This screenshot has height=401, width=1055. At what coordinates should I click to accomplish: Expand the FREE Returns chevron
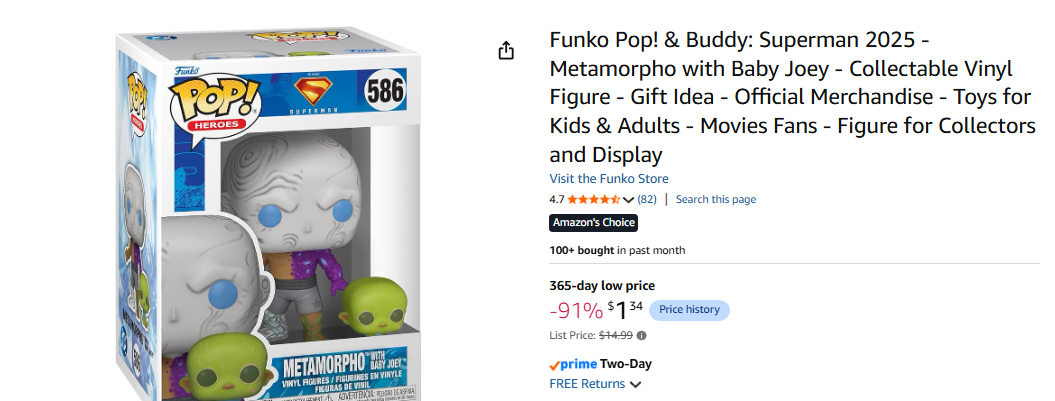(x=635, y=385)
